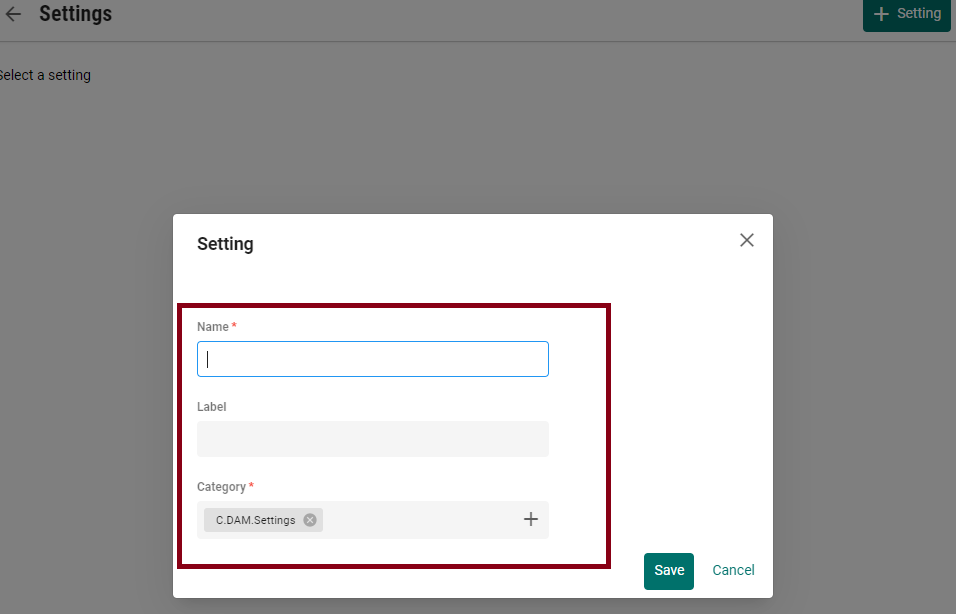Cancel the Setting dialog

(x=733, y=570)
